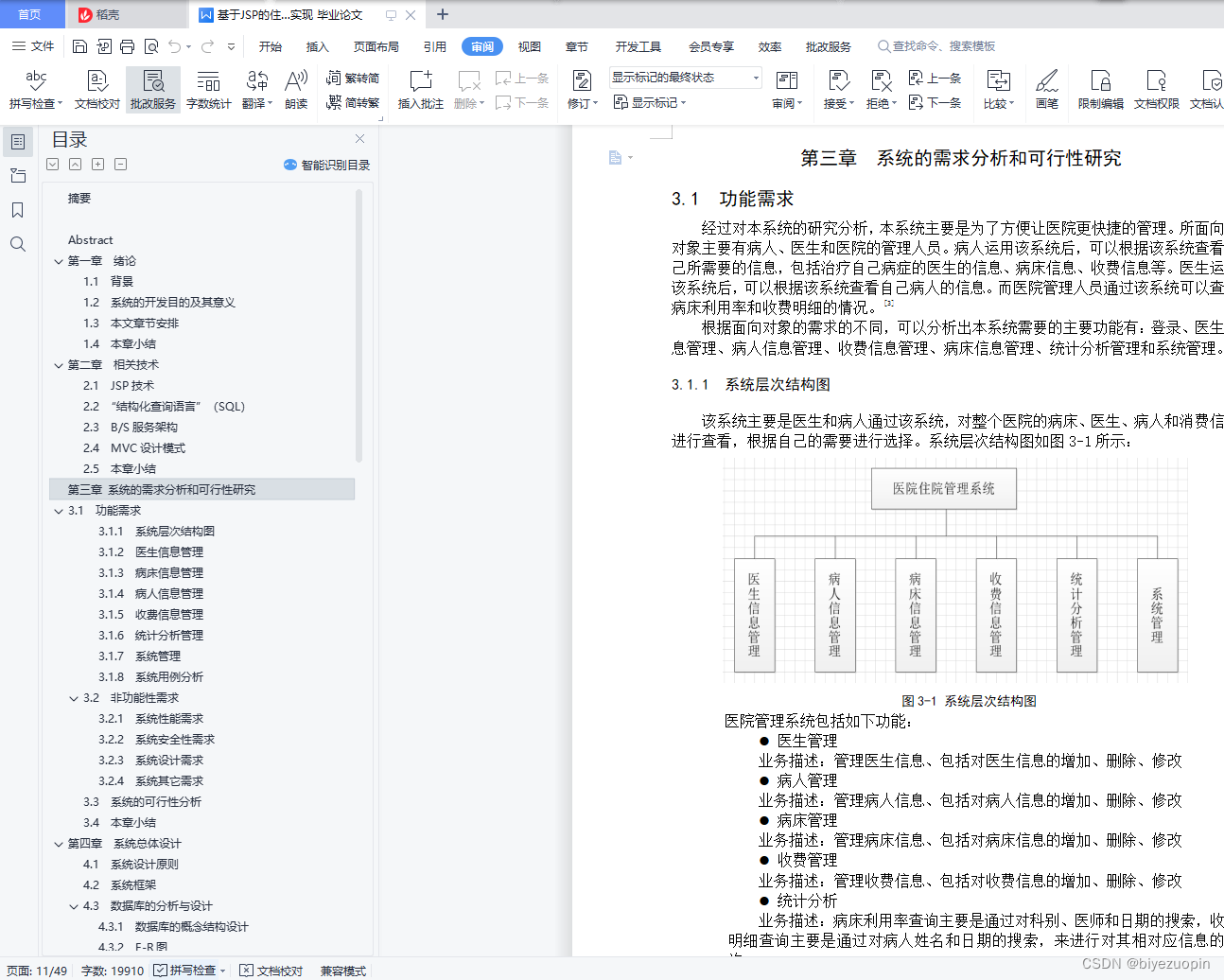This screenshot has width=1224, height=980.
Task: Open 限制编辑 restrict editing
Action: (1100, 89)
